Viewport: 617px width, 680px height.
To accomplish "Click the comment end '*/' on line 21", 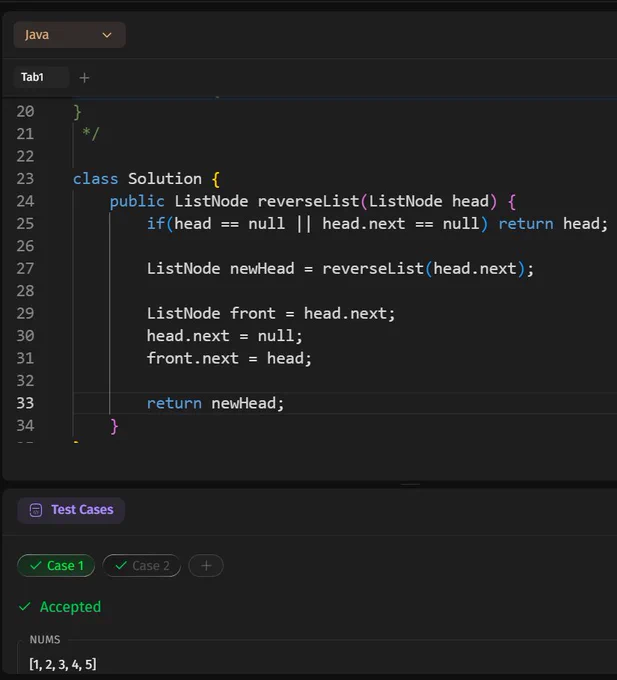I will click(91, 134).
